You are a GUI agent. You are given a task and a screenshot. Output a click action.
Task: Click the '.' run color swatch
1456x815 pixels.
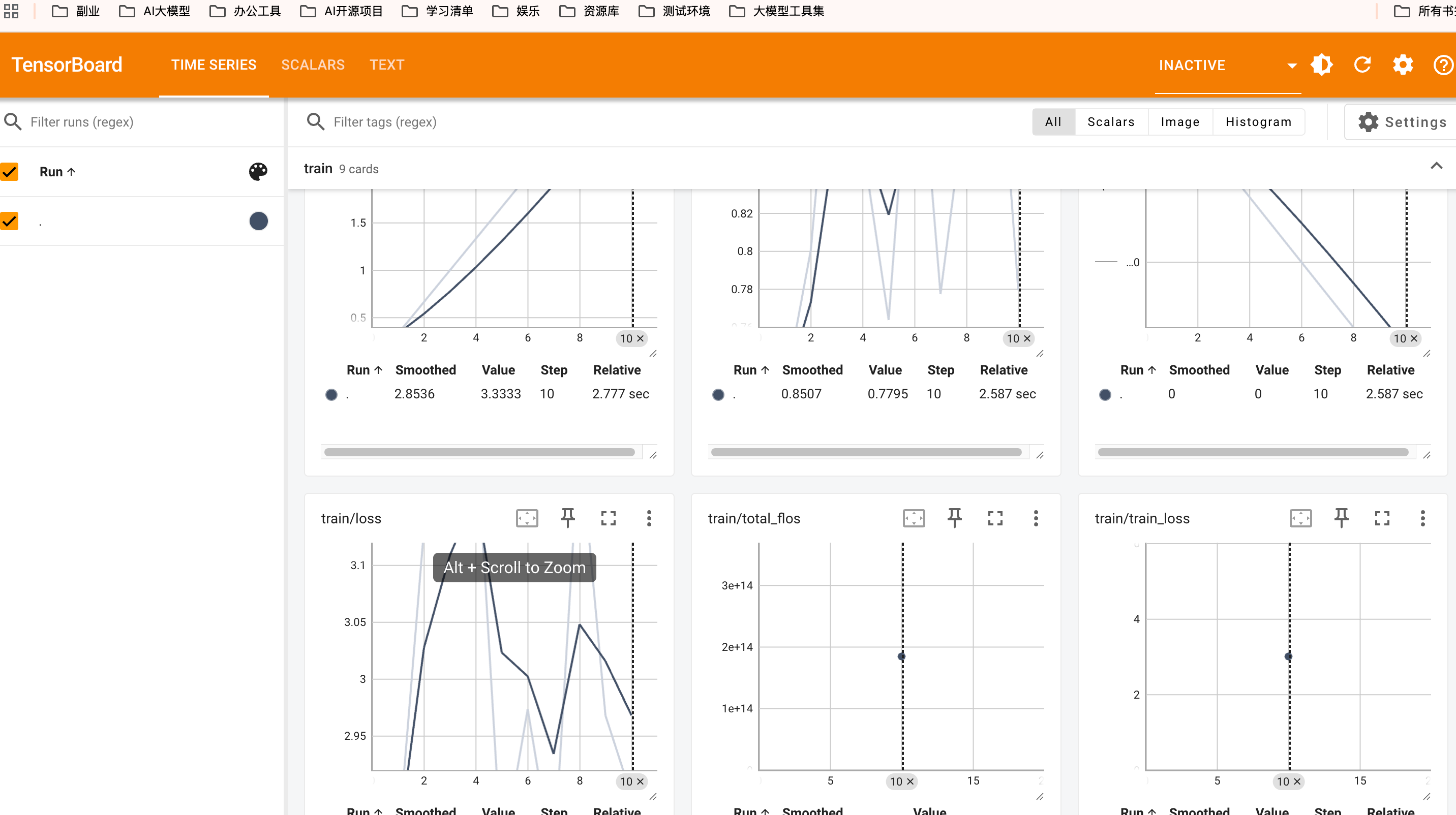pos(258,221)
